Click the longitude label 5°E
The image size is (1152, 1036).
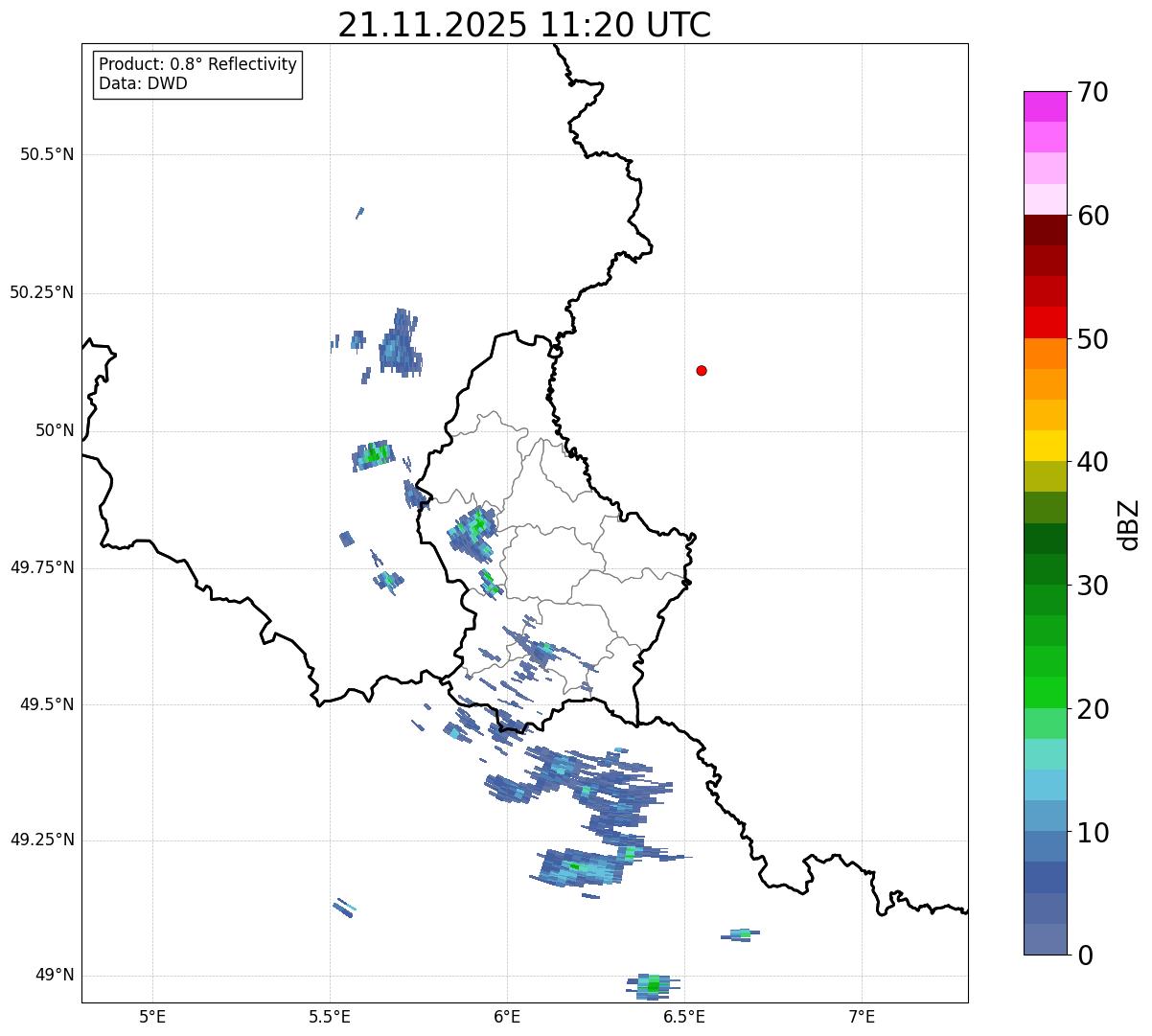(152, 1016)
